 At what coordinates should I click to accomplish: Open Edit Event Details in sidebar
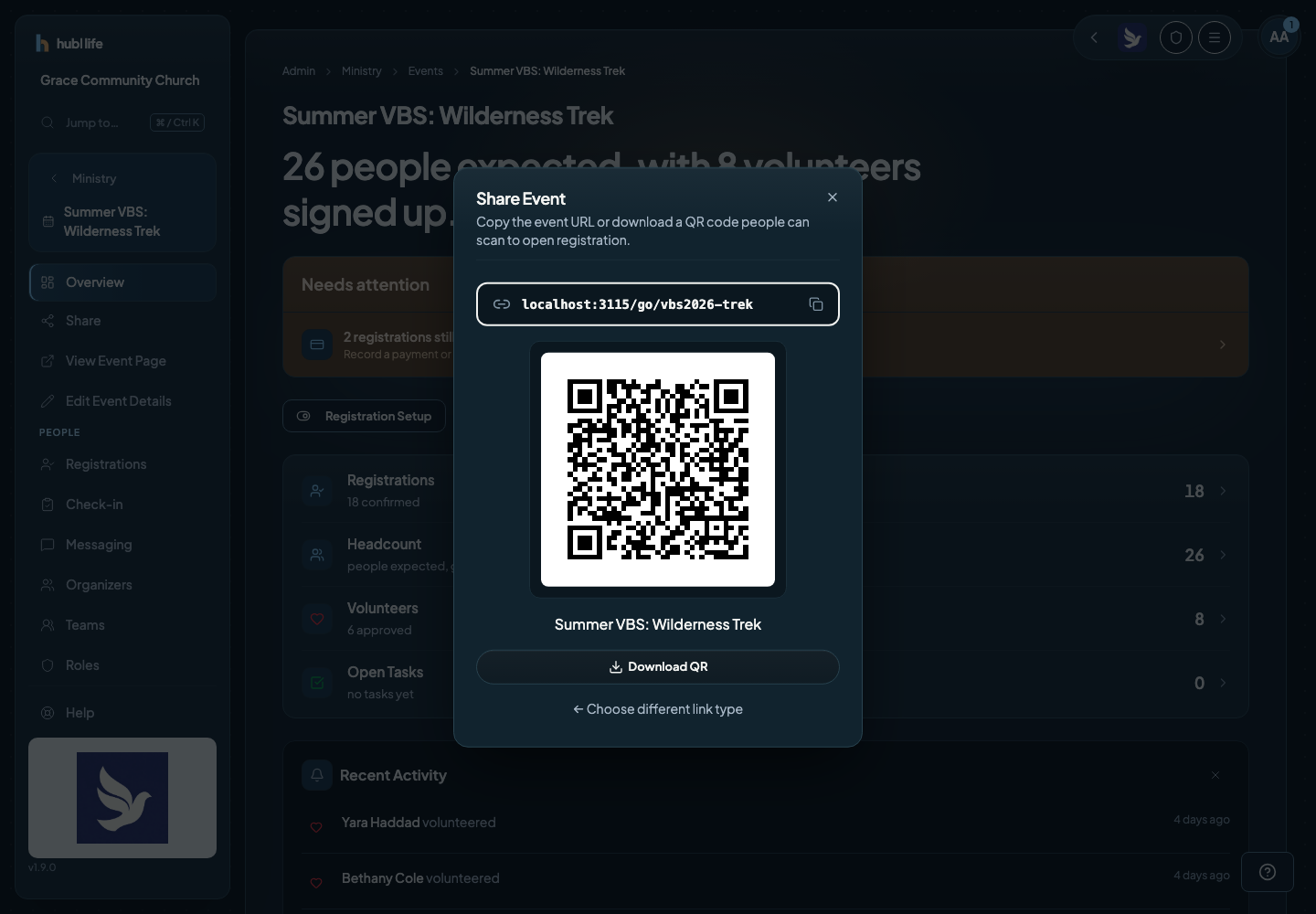[122, 401]
